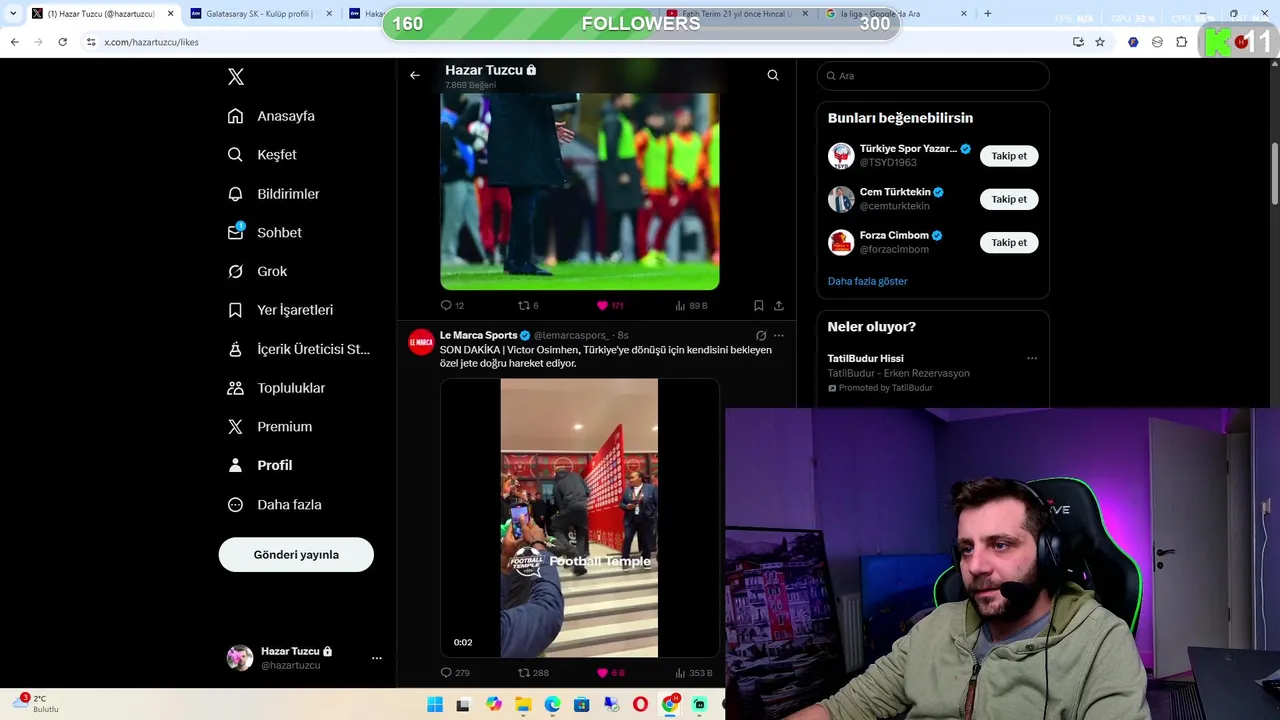Open Yer İşaretleri bookmarks
This screenshot has width=1280, height=720.
pyautogui.click(x=280, y=310)
